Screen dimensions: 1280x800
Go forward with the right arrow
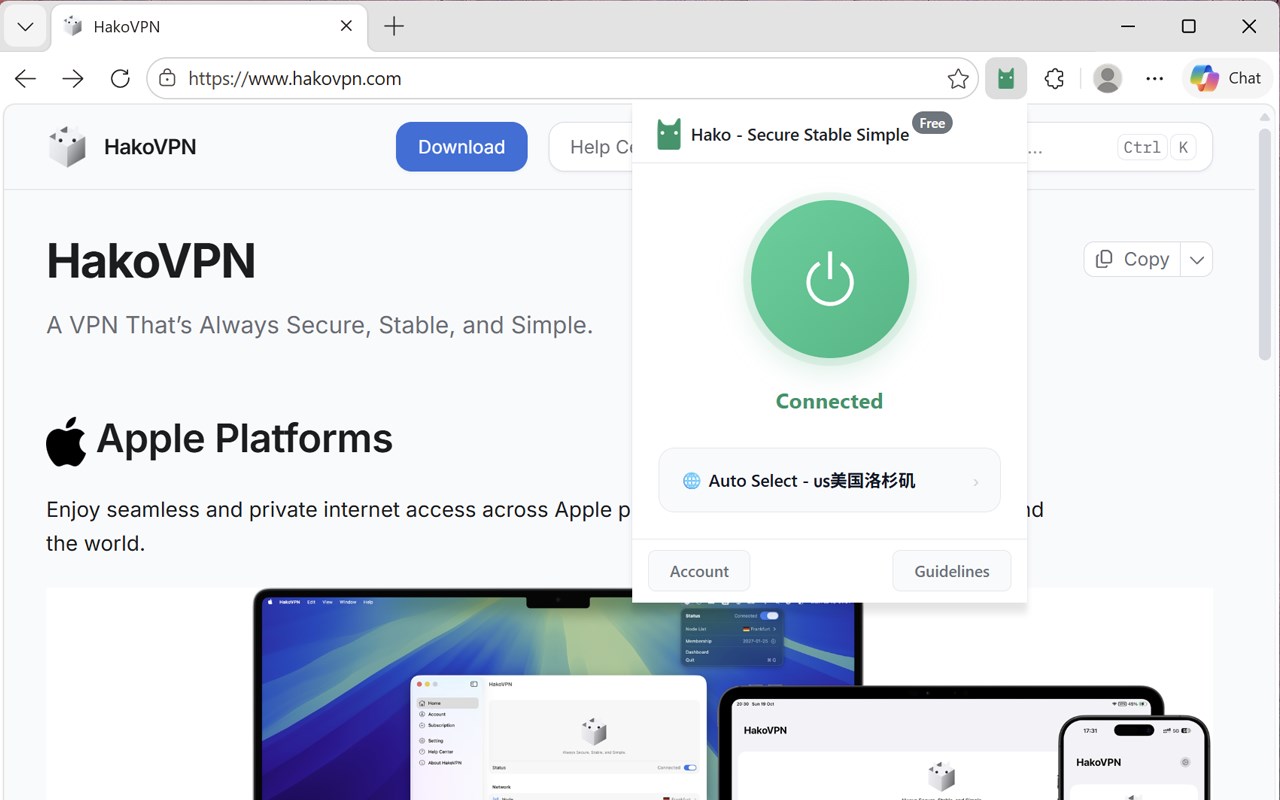[73, 78]
